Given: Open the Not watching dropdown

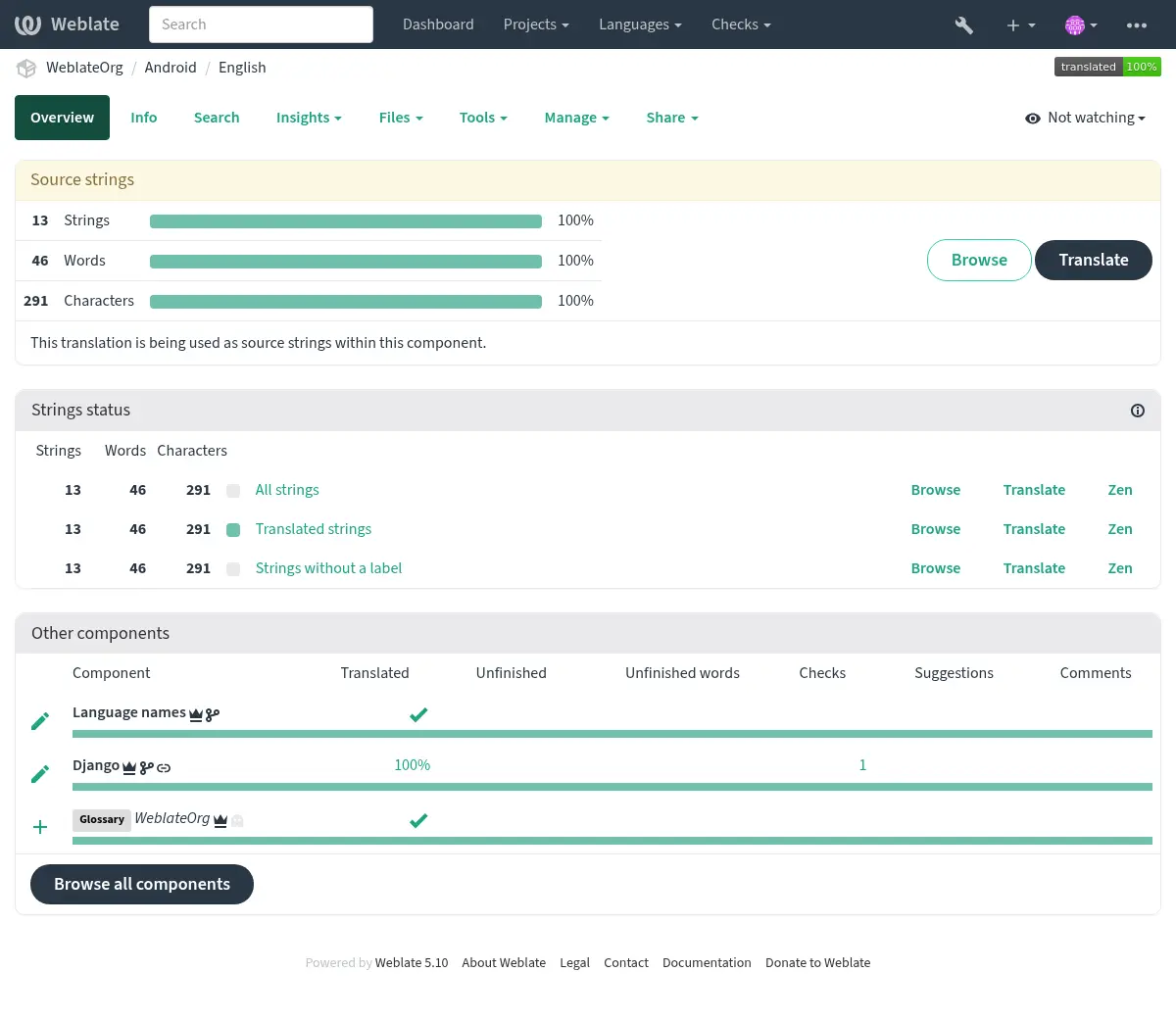Looking at the screenshot, I should point(1086,118).
